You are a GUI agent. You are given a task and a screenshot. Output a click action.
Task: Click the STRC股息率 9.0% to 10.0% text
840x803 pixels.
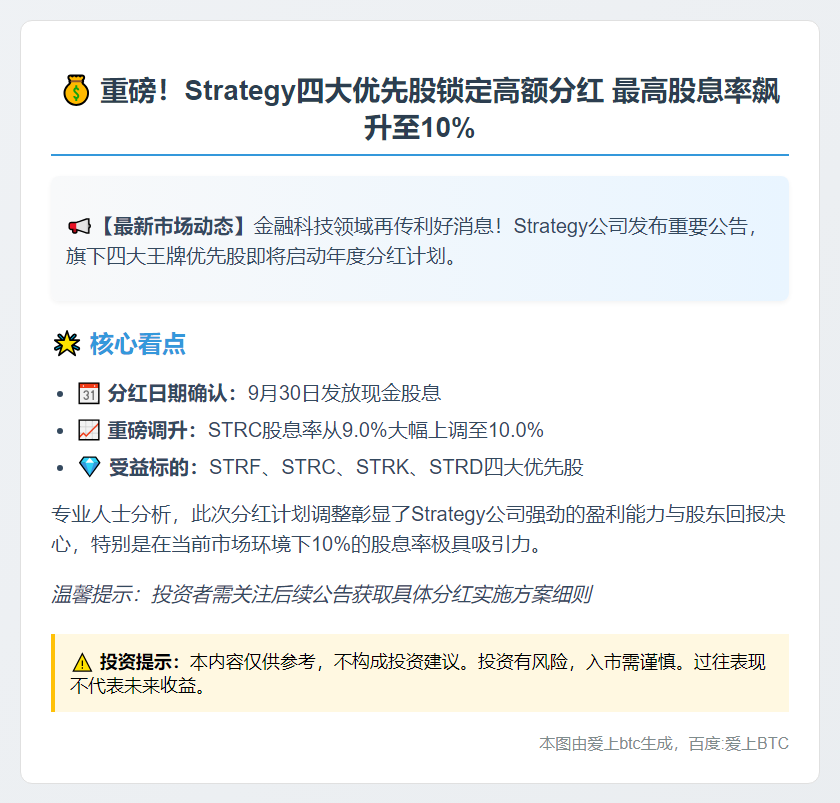pos(375,431)
